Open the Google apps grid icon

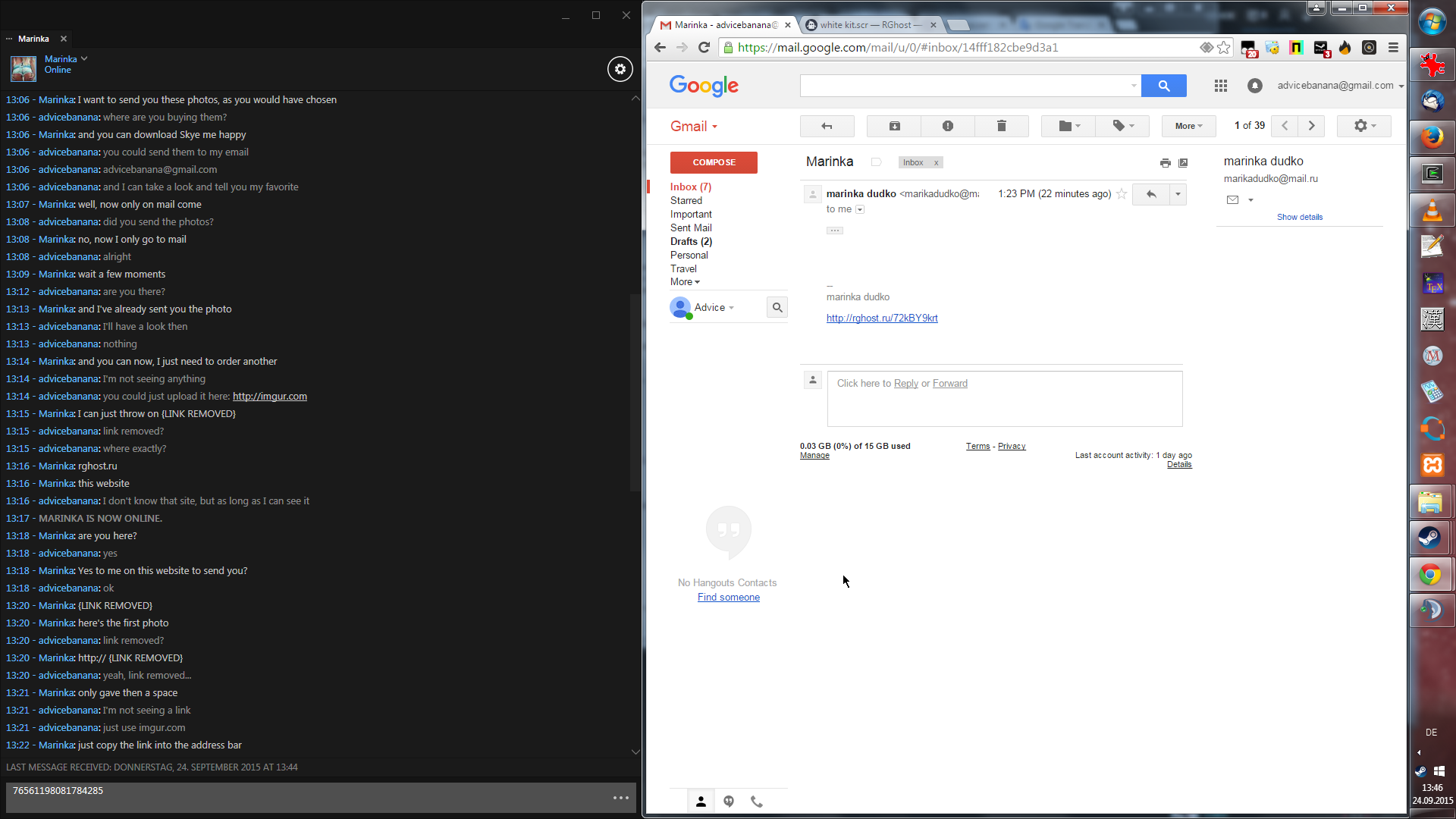1220,86
